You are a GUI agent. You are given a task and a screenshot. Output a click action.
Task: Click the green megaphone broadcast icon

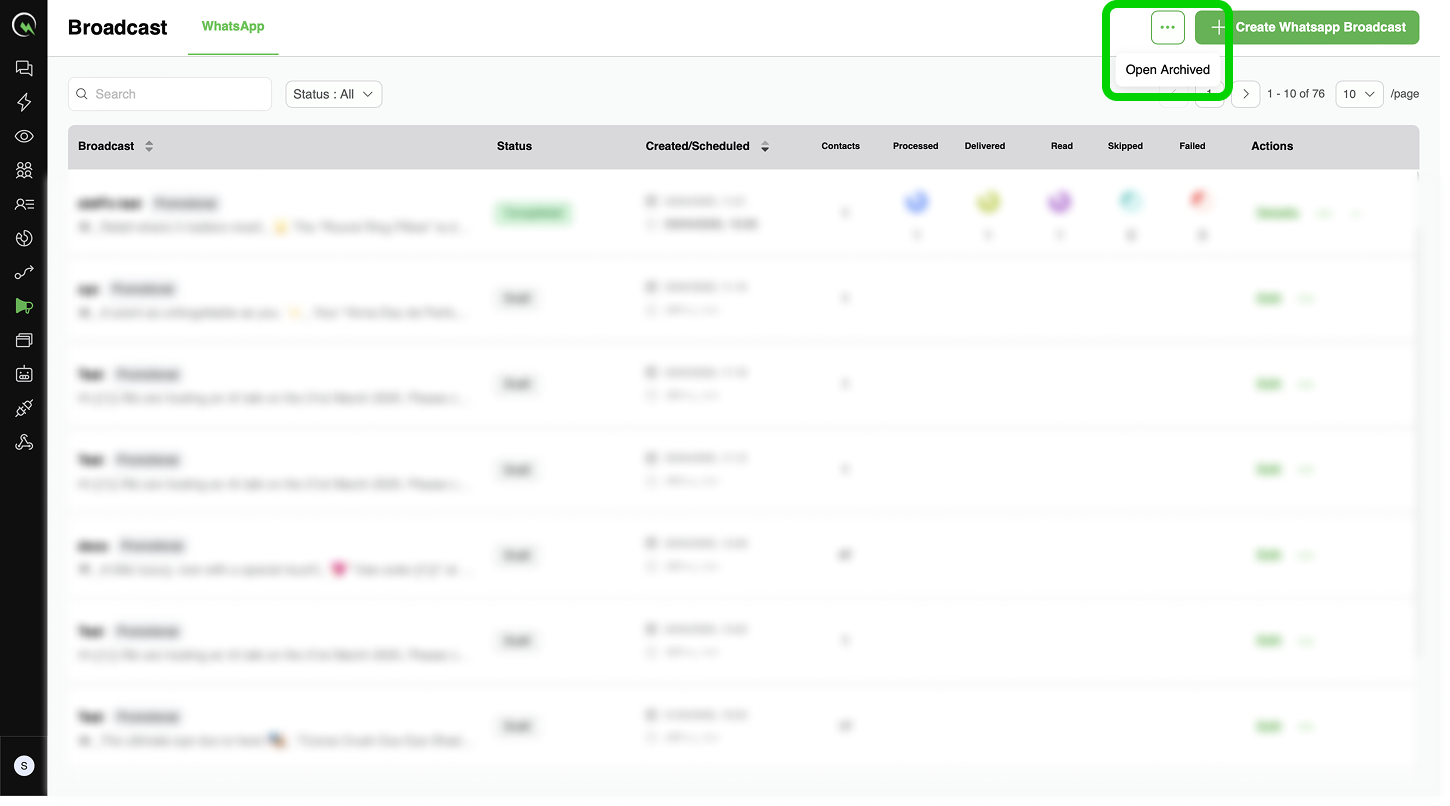pos(24,307)
